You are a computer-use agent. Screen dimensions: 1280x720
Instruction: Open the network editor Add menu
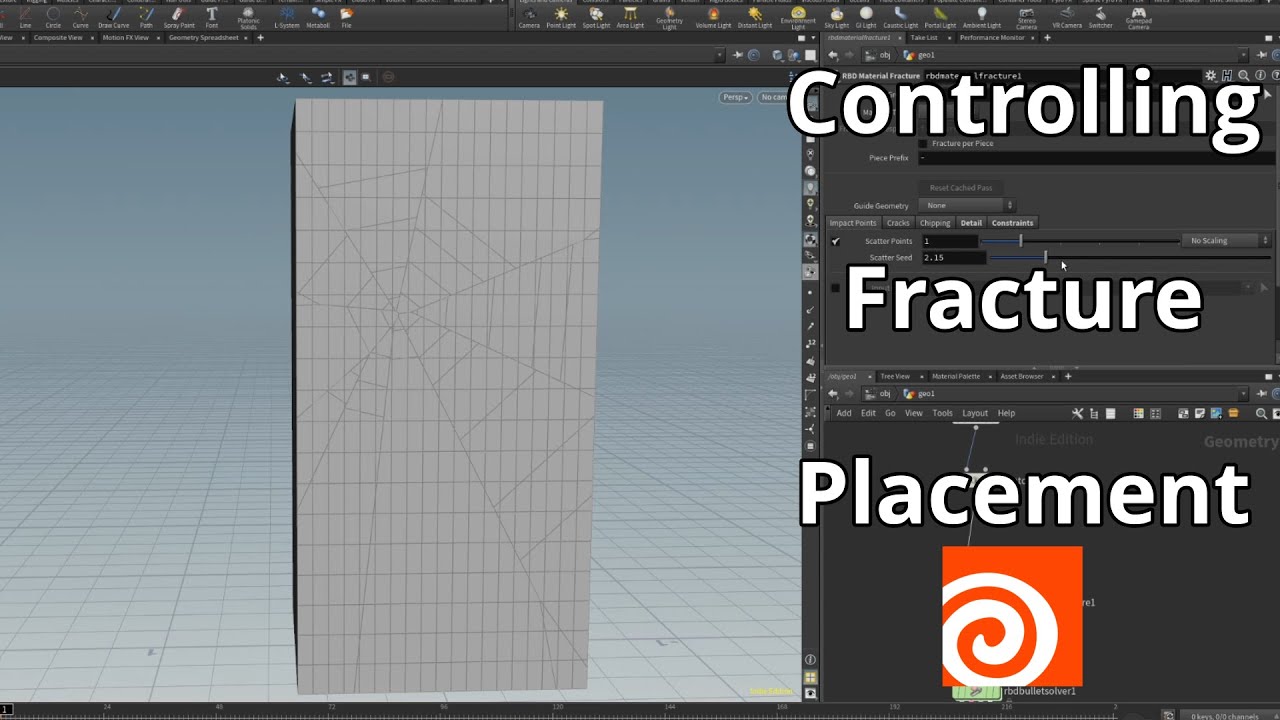tap(844, 413)
